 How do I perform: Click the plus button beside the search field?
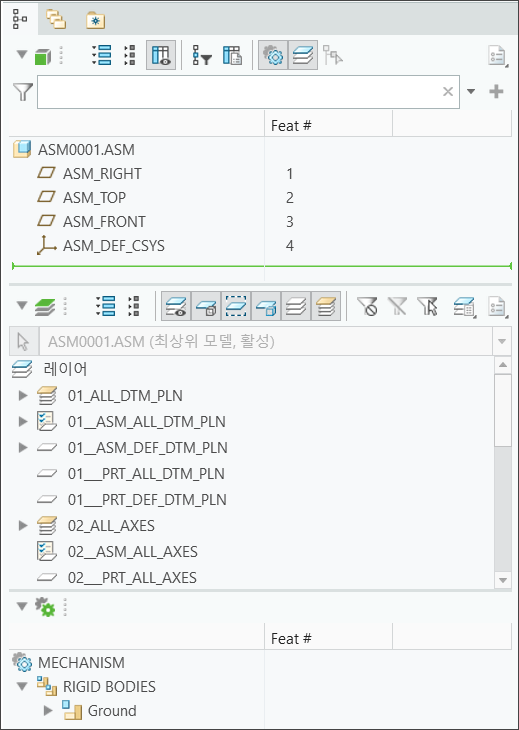tap(496, 91)
